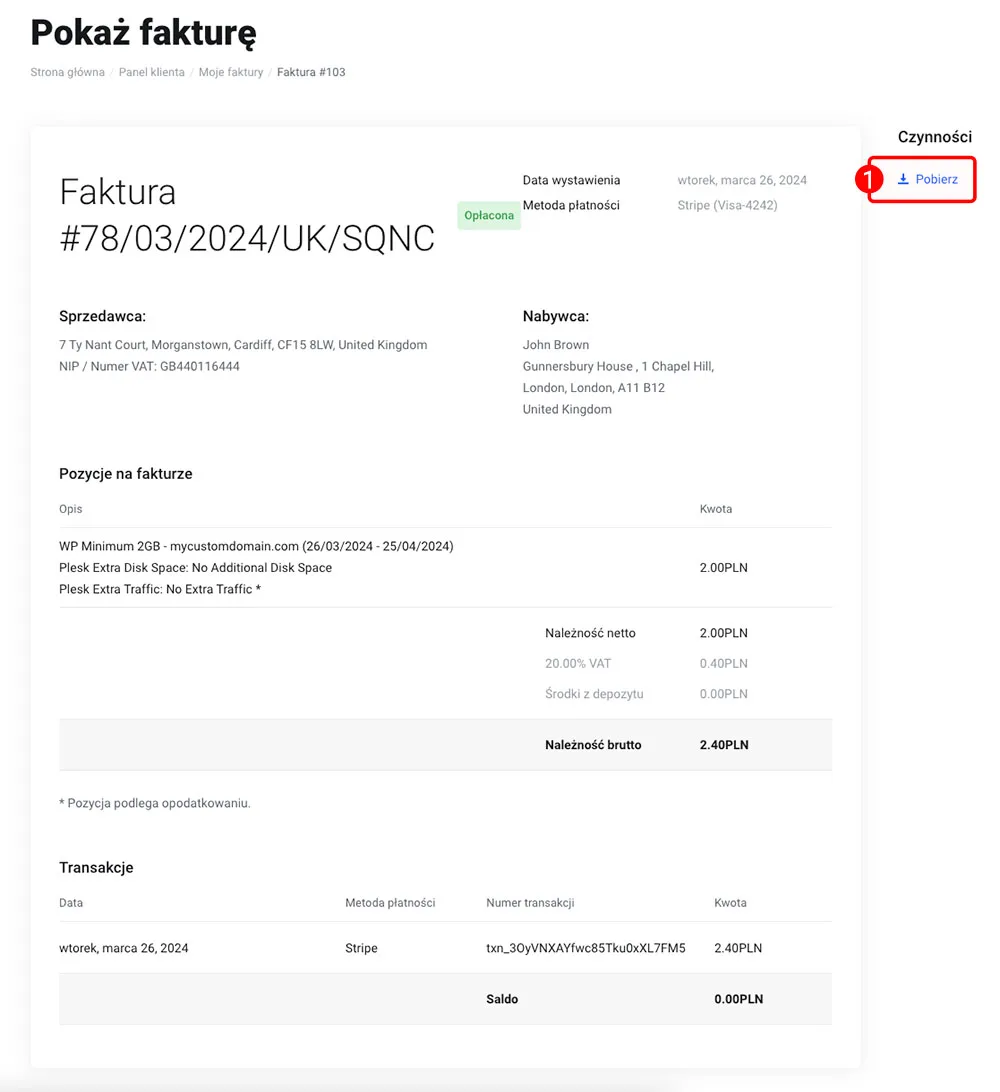Open the Strona główna breadcrumb link

(x=68, y=72)
